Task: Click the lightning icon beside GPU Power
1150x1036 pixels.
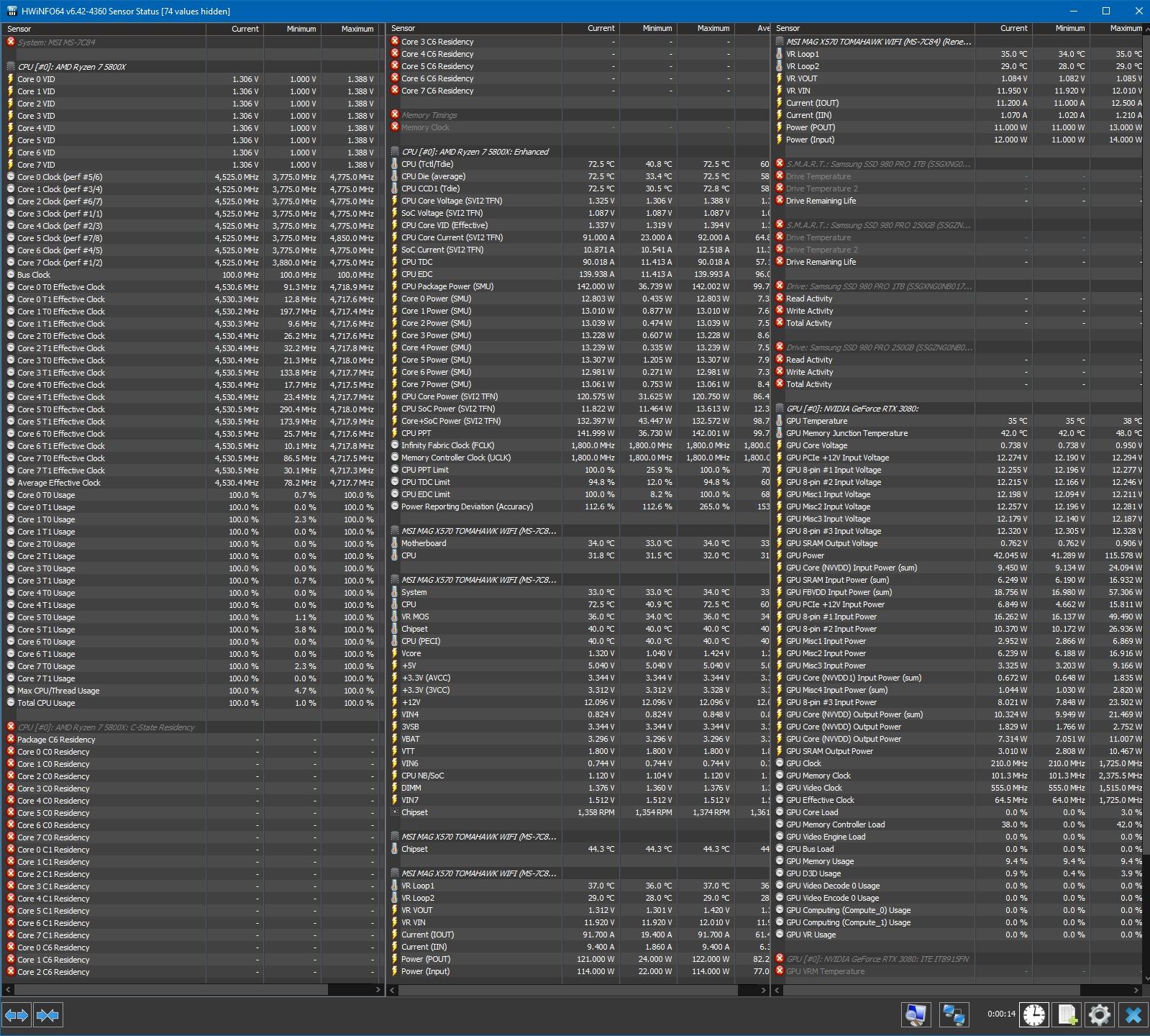Action: tap(780, 555)
